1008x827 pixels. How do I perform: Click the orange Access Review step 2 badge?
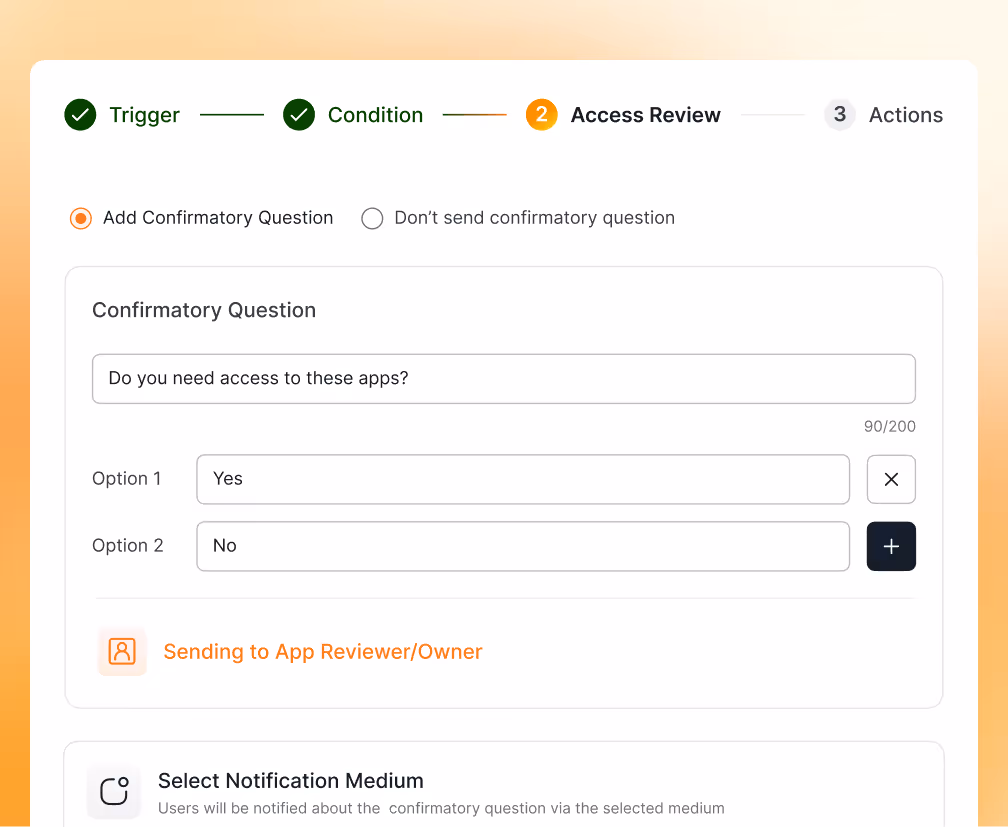click(541, 114)
